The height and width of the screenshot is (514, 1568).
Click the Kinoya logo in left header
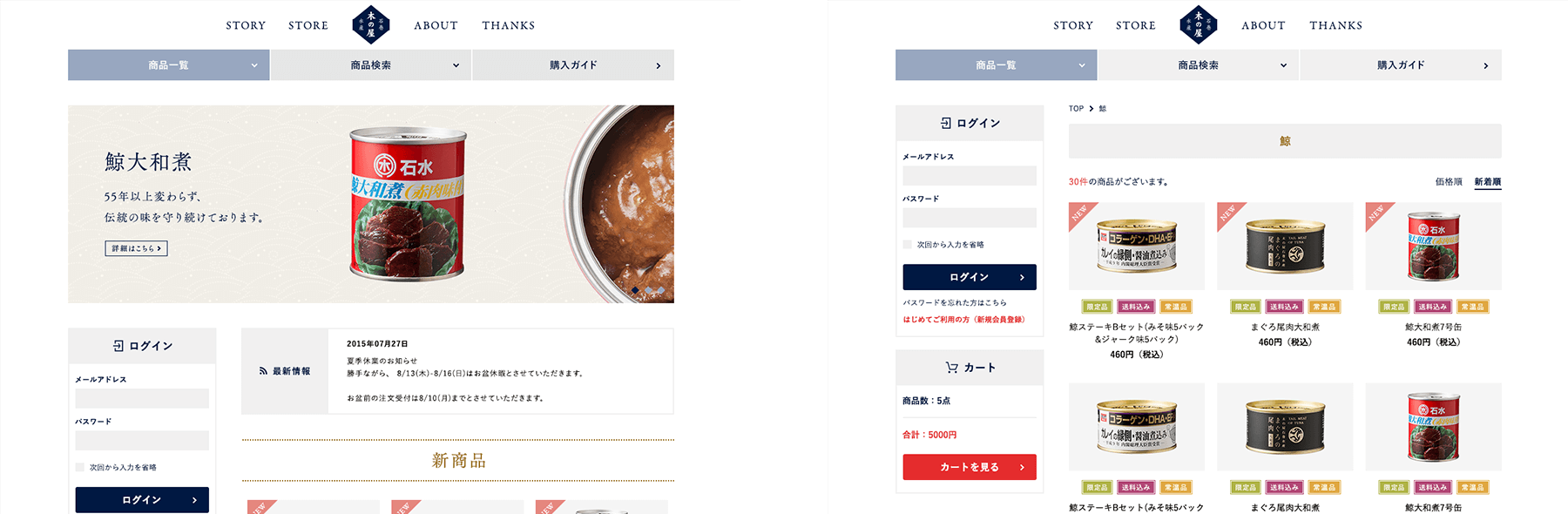coord(370,24)
